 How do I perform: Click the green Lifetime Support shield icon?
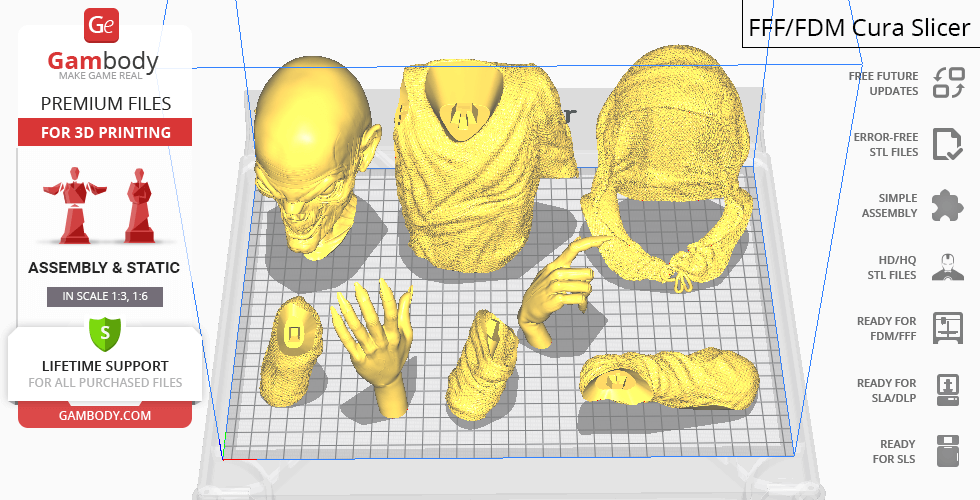pyautogui.click(x=104, y=331)
